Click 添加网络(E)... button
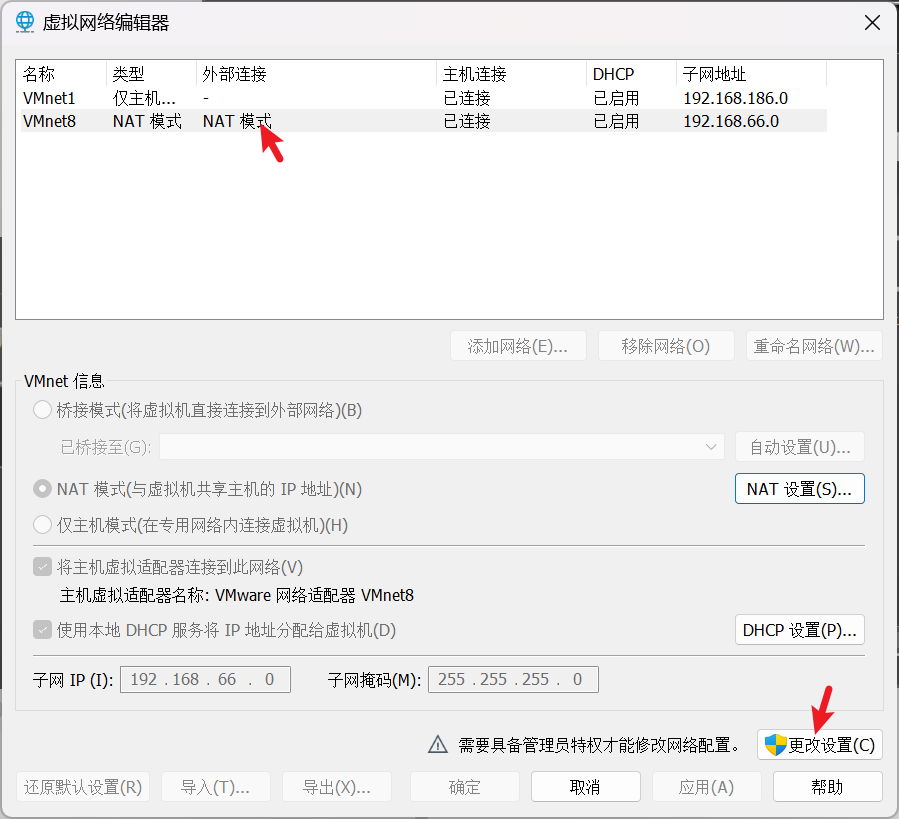 click(x=518, y=346)
